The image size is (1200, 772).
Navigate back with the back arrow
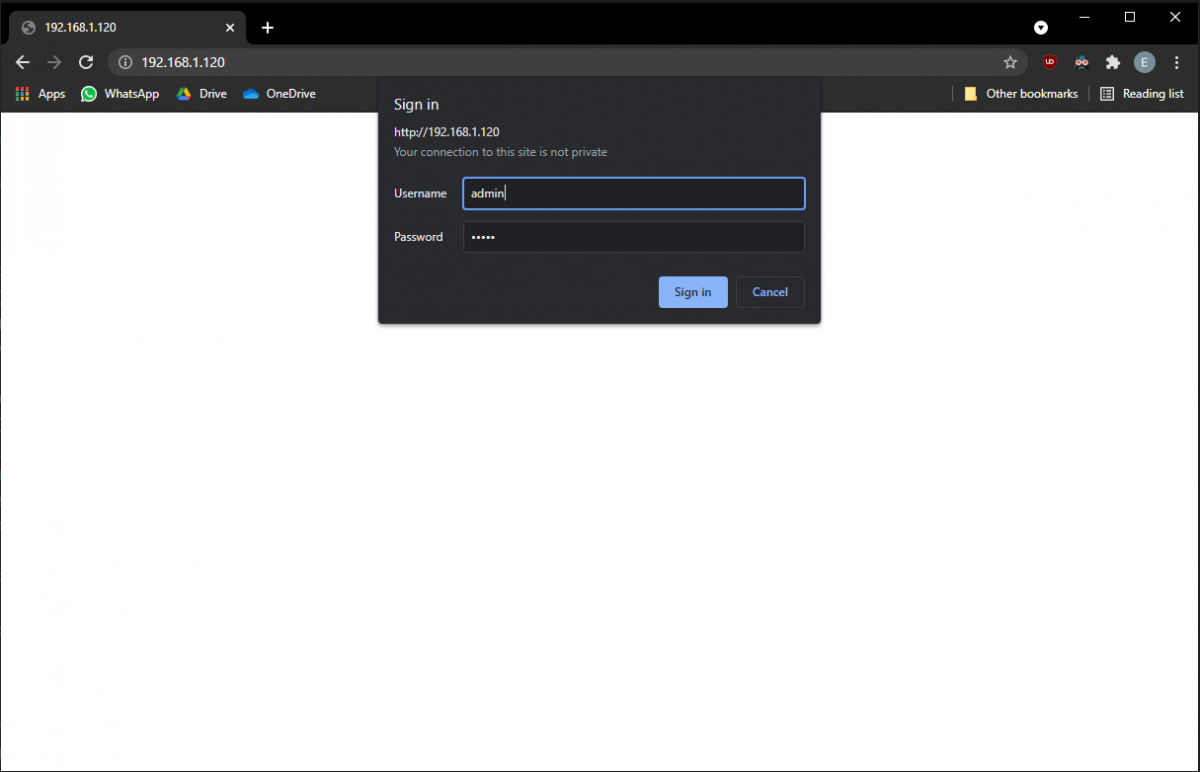pos(22,61)
